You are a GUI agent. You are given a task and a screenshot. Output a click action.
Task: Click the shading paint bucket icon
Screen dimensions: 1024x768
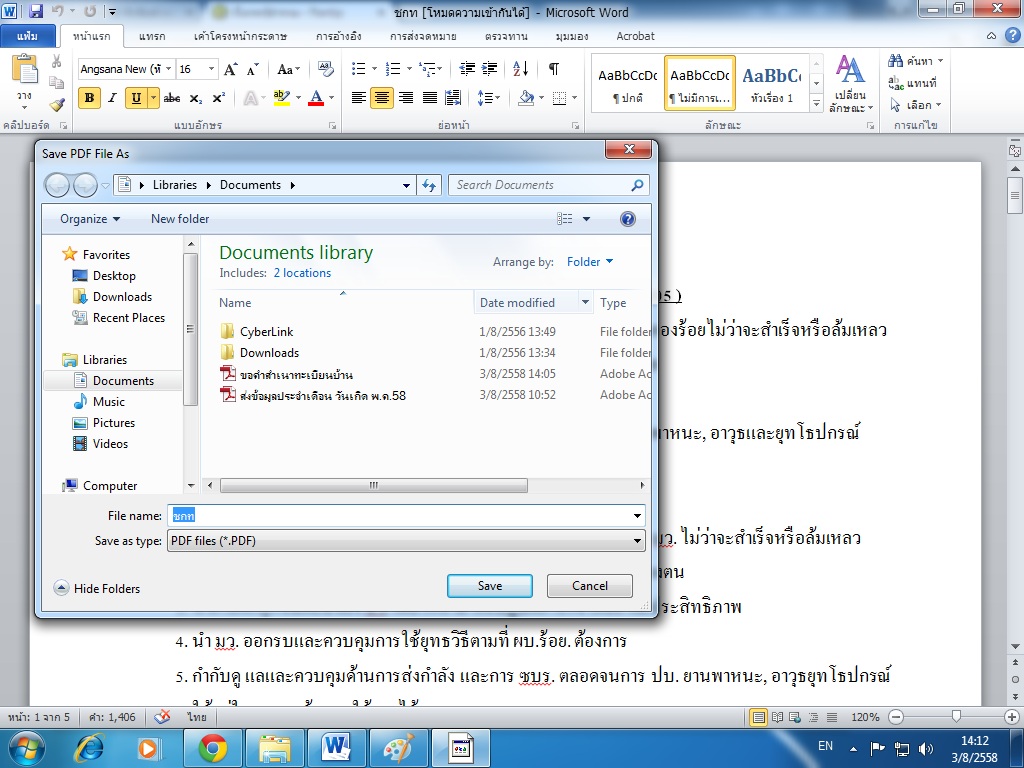pyautogui.click(x=526, y=98)
